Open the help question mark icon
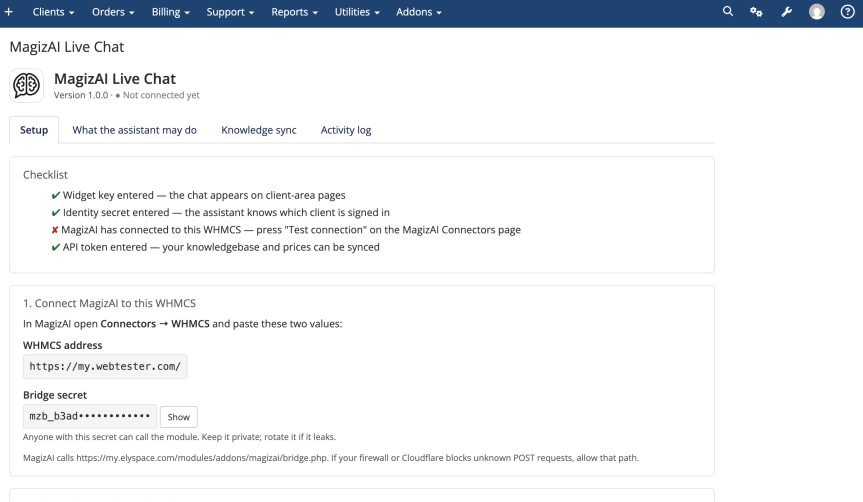The height and width of the screenshot is (502, 863). point(848,12)
